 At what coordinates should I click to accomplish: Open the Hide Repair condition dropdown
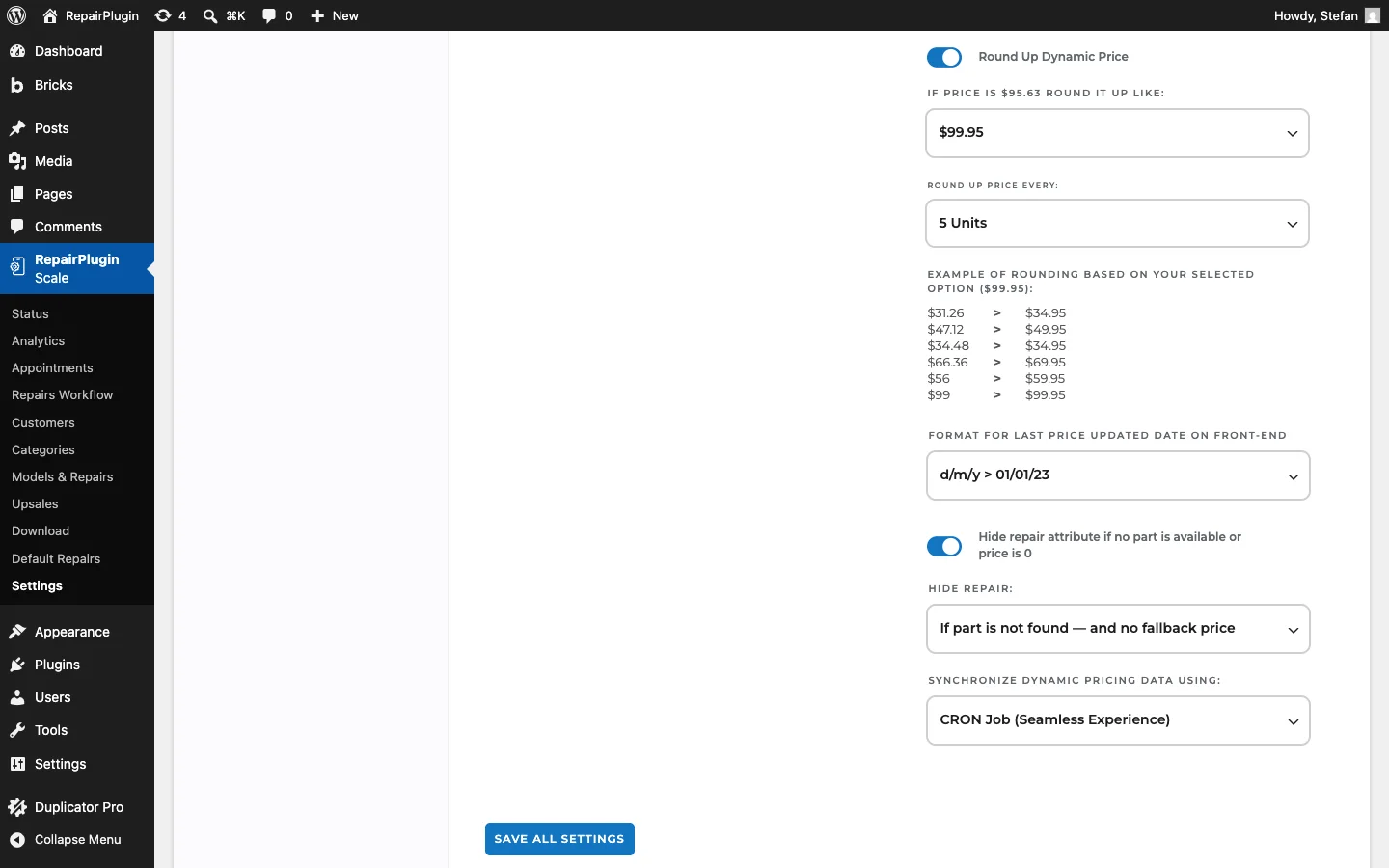(x=1119, y=629)
